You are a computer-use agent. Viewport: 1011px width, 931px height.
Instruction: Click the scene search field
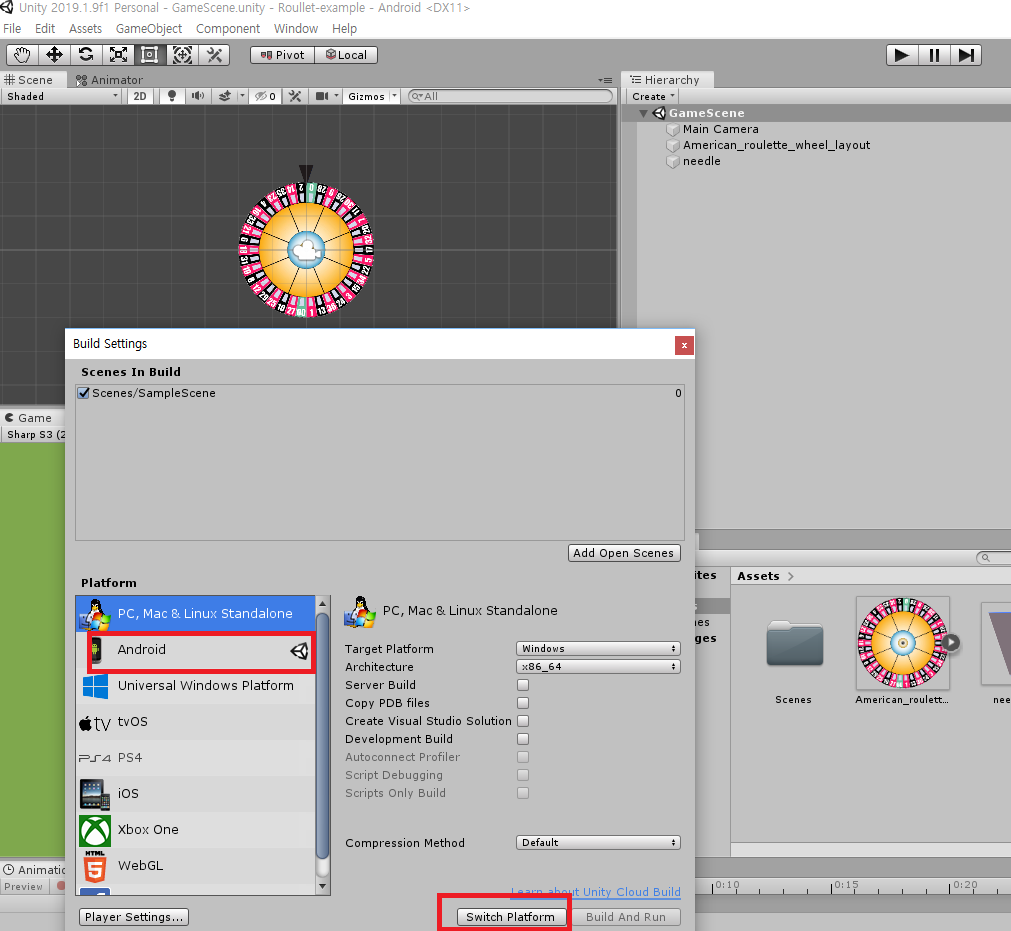(x=511, y=96)
